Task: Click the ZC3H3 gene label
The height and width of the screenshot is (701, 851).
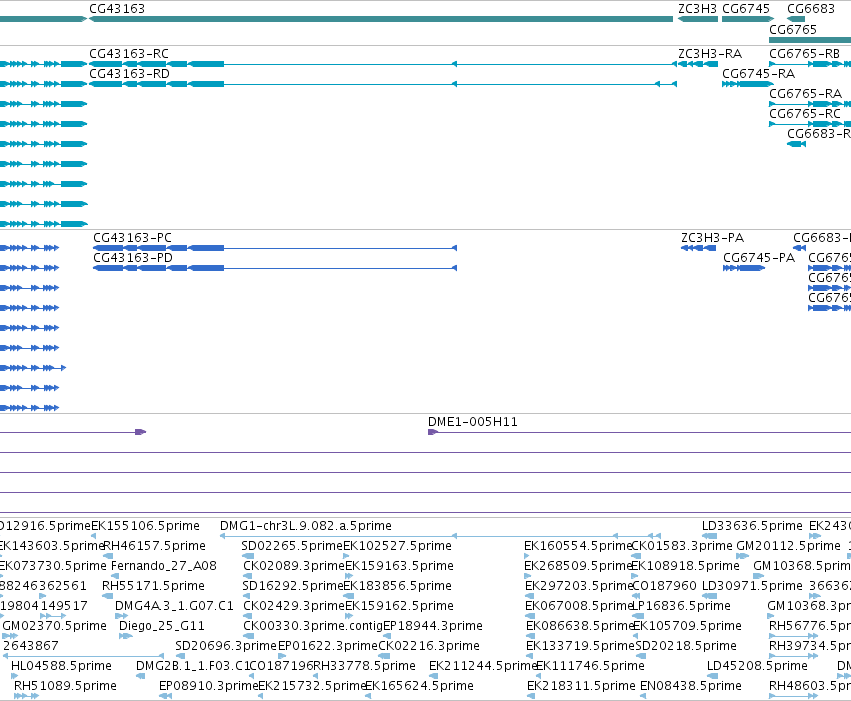Action: [x=697, y=9]
